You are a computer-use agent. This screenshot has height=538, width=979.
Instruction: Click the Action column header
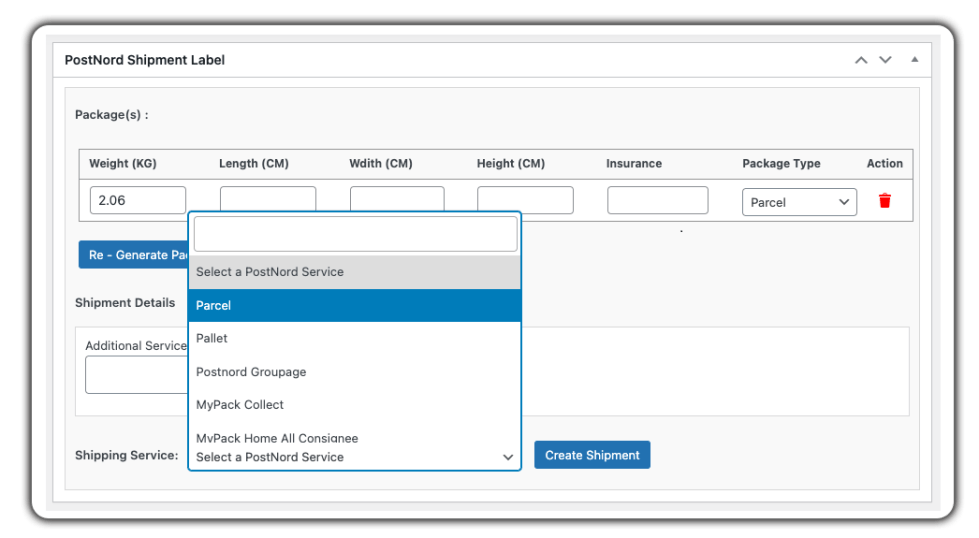[884, 164]
